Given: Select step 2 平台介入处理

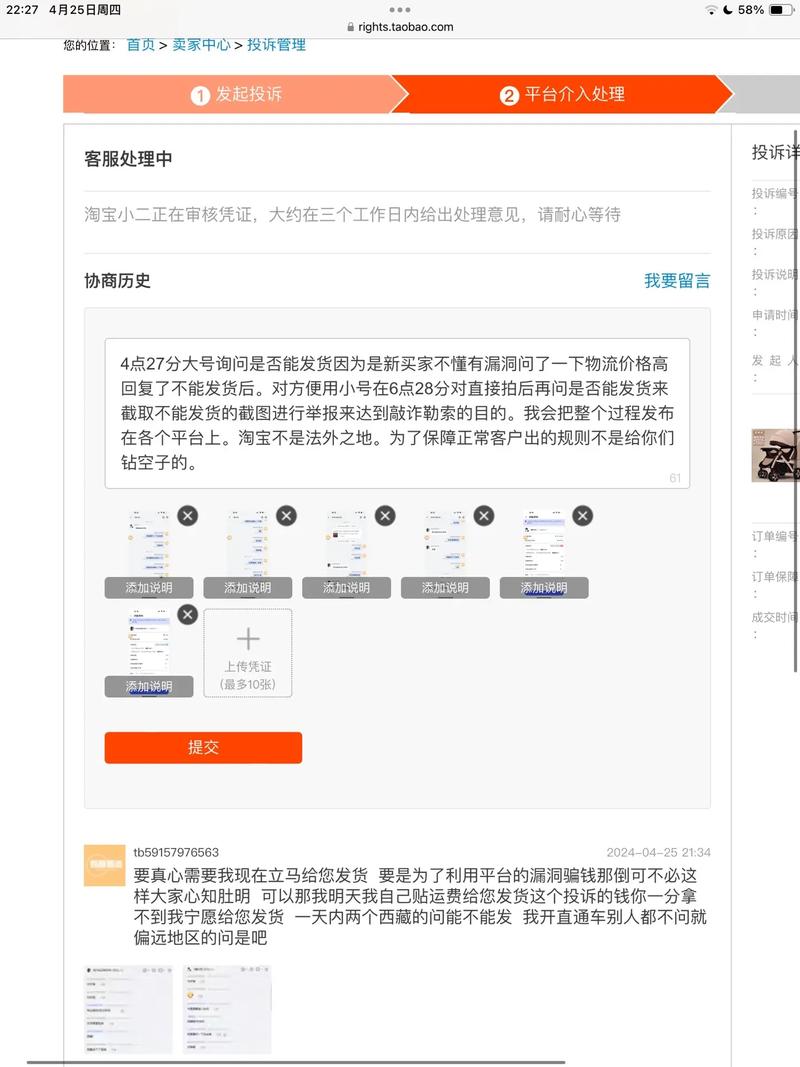Looking at the screenshot, I should click(562, 95).
